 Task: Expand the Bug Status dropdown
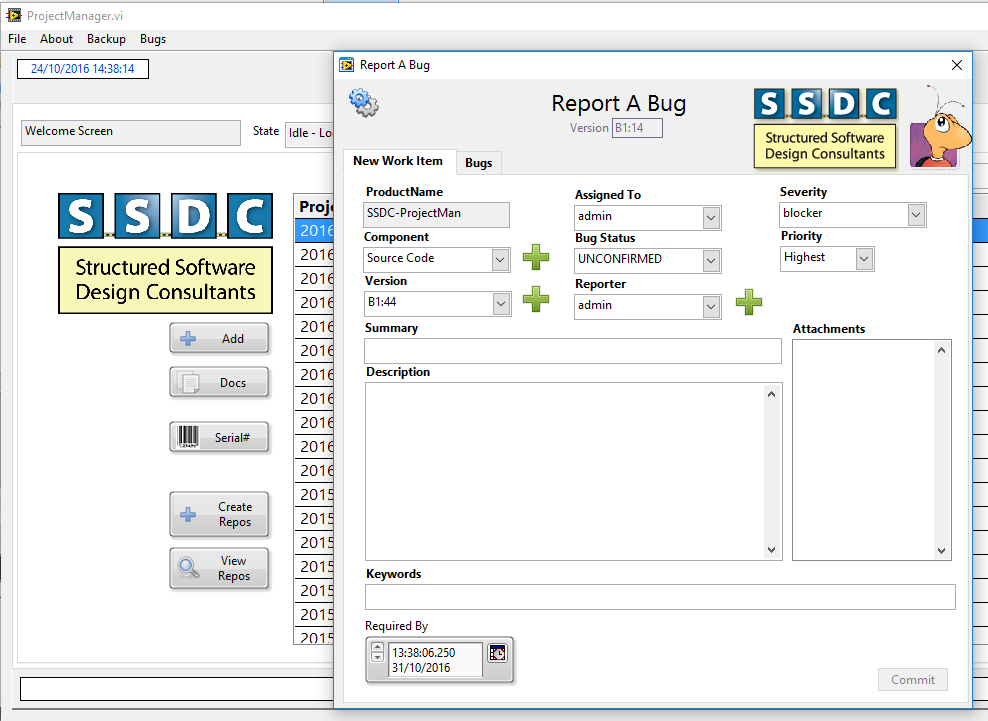711,260
